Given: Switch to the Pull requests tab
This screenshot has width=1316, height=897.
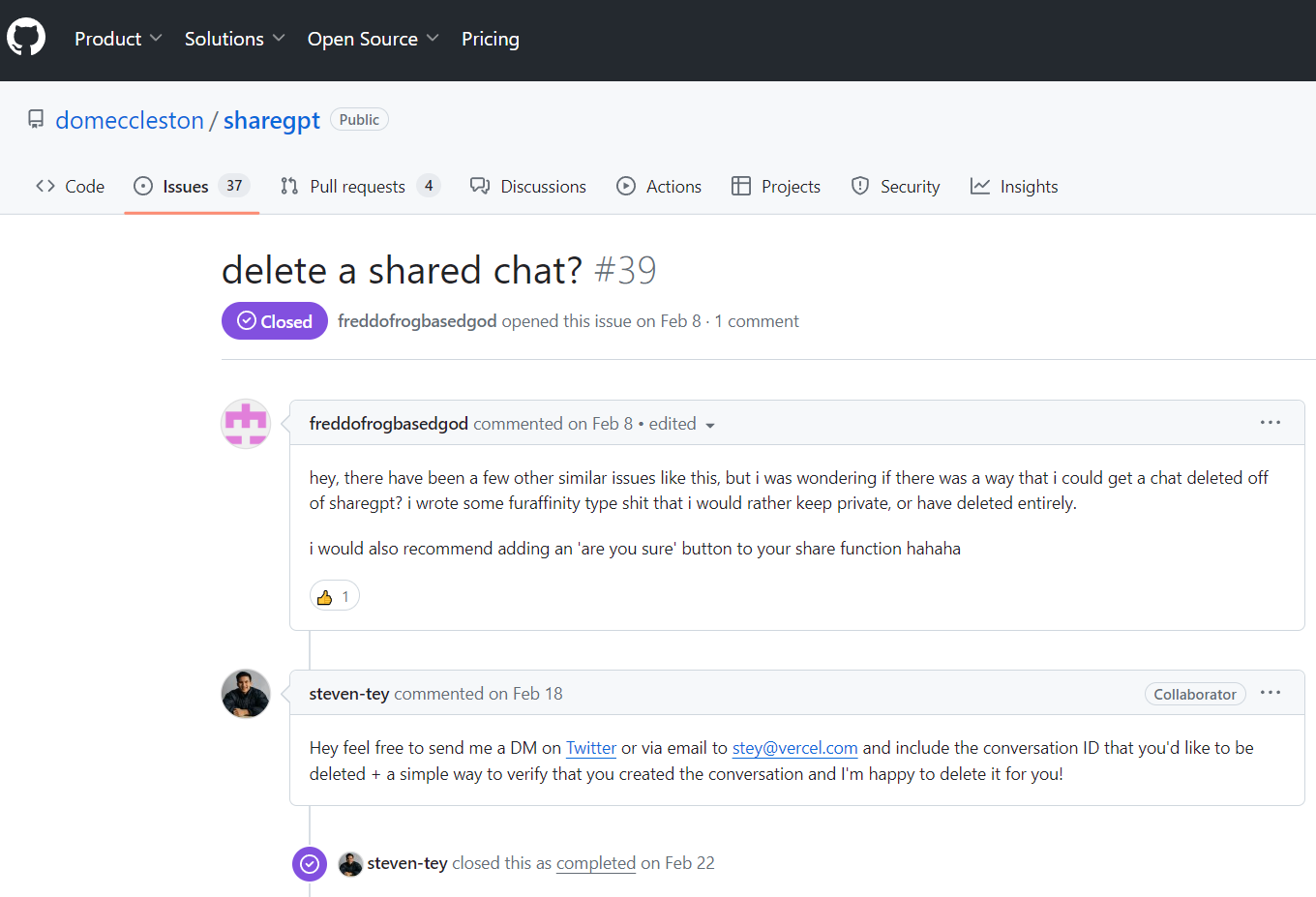Looking at the screenshot, I should point(360,186).
